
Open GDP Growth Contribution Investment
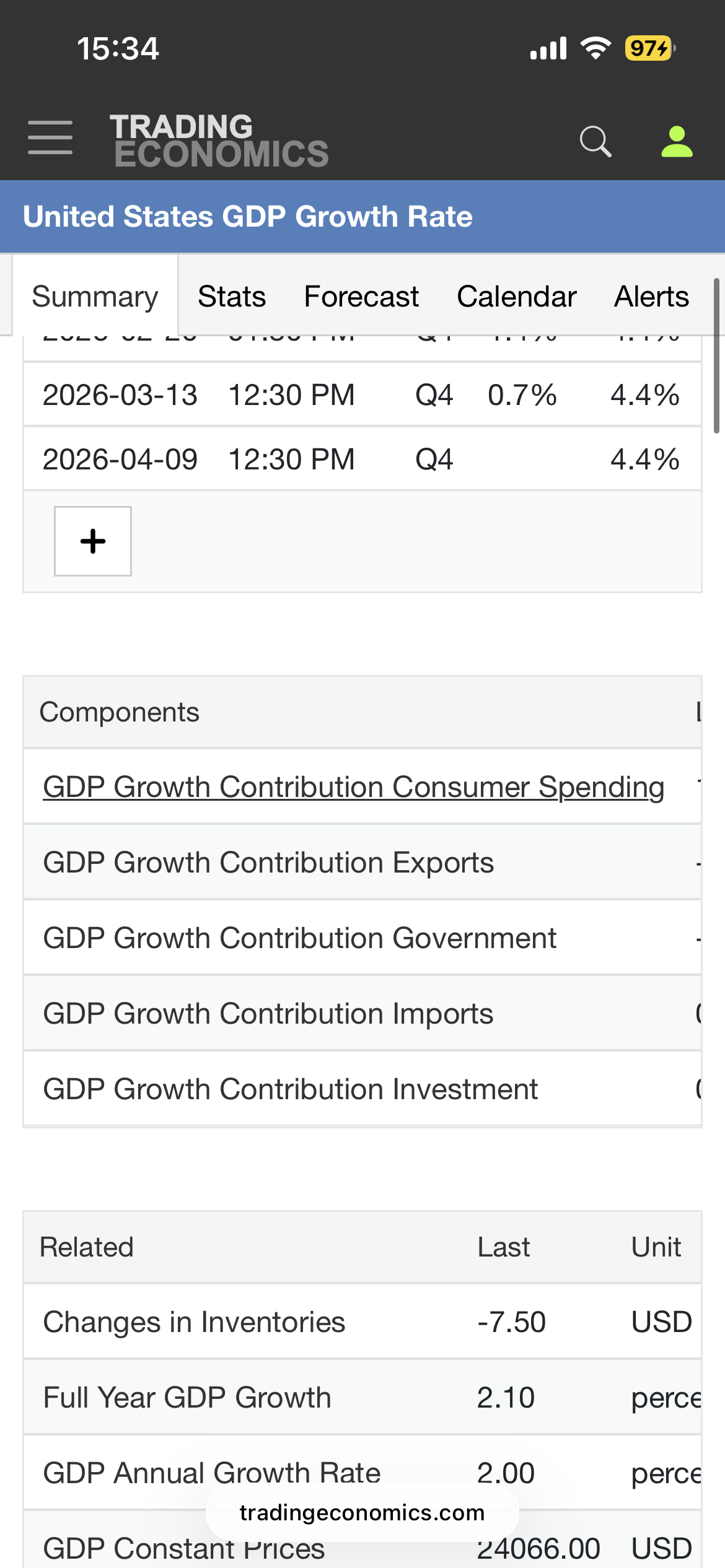[x=290, y=1089]
